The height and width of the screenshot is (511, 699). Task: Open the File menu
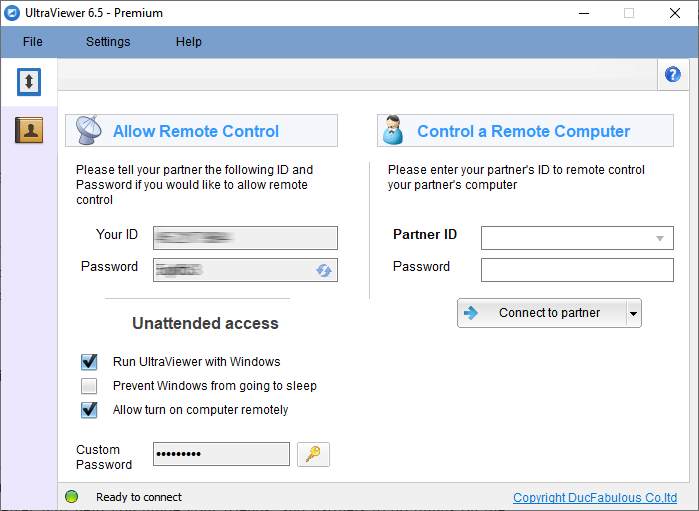(33, 42)
